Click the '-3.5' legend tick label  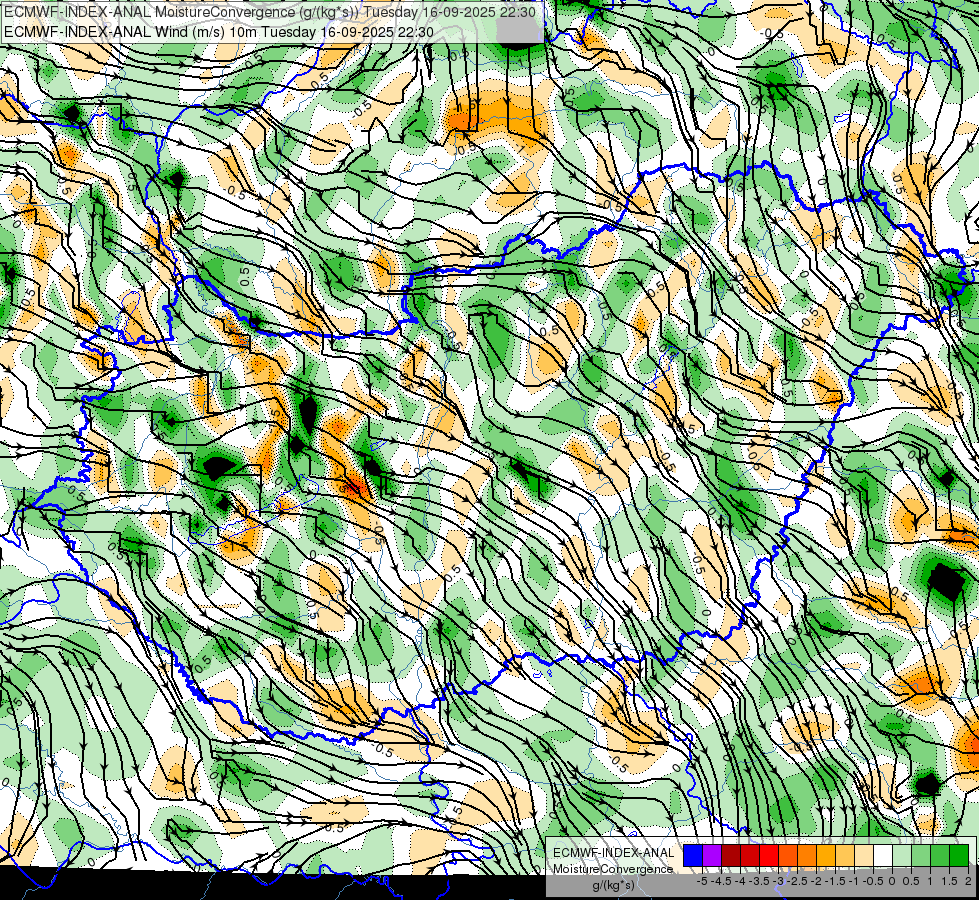click(x=759, y=881)
